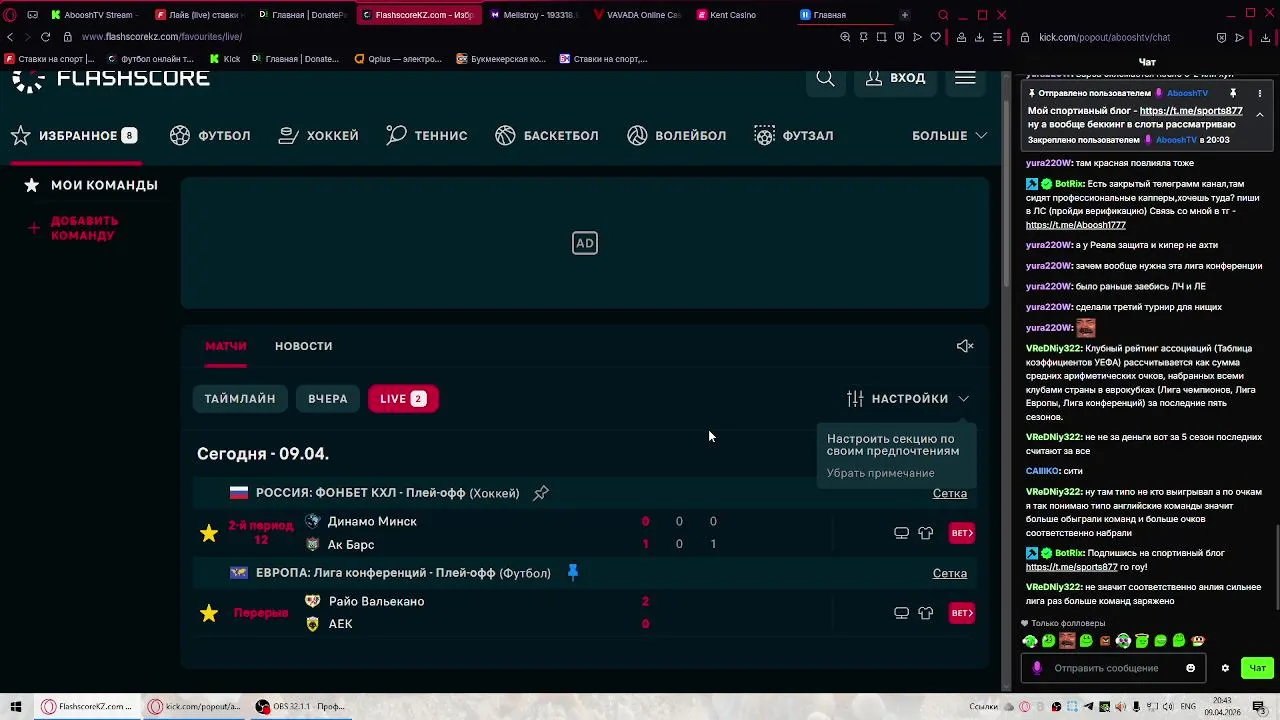Image resolution: width=1280 pixels, height=720 pixels.
Task: Switch to the ТЕННИС sport tab
Action: 427,135
